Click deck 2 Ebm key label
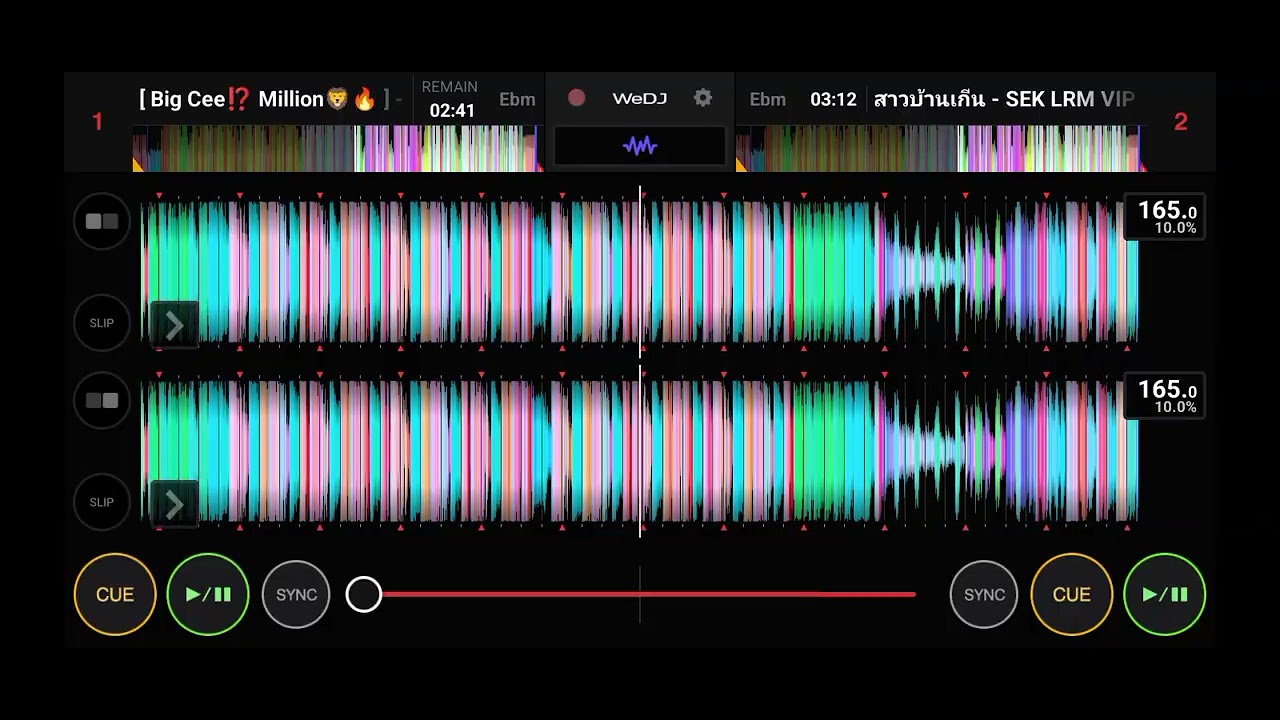This screenshot has width=1280, height=720. pos(767,99)
